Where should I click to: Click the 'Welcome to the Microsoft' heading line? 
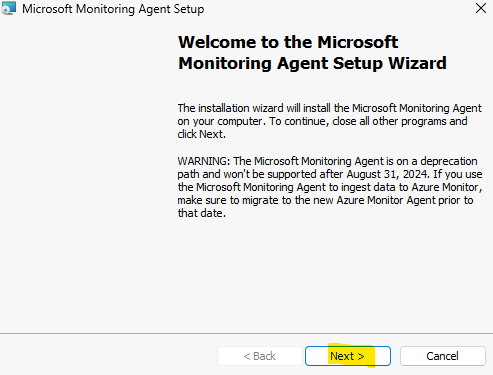(x=288, y=42)
